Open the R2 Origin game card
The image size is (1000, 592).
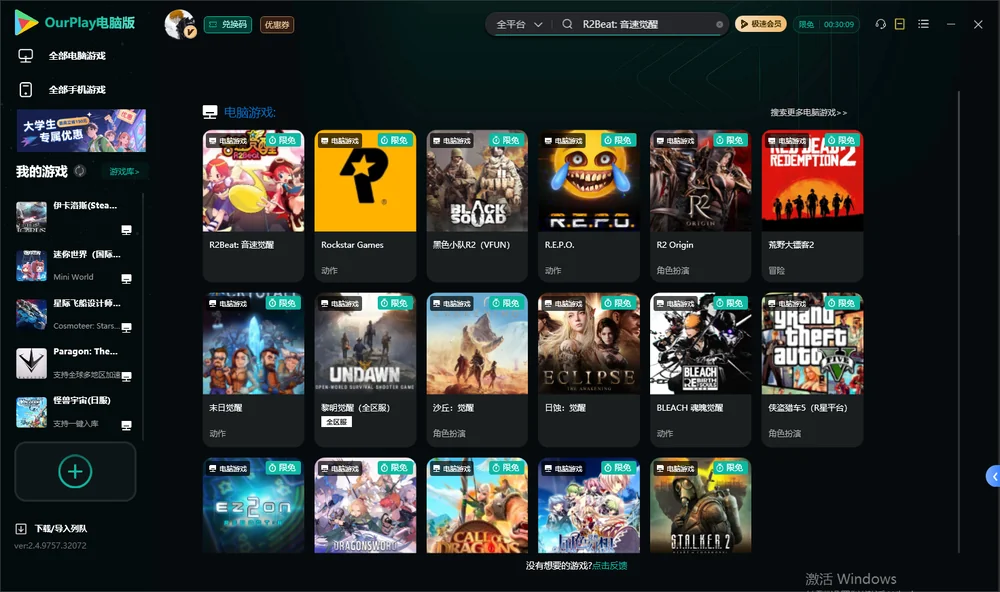(x=700, y=205)
